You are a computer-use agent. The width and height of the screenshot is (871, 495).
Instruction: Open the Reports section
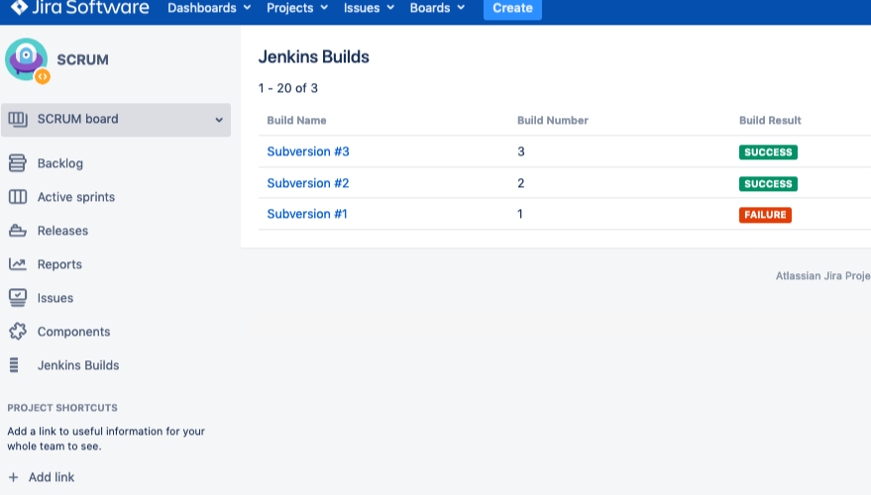(x=59, y=264)
